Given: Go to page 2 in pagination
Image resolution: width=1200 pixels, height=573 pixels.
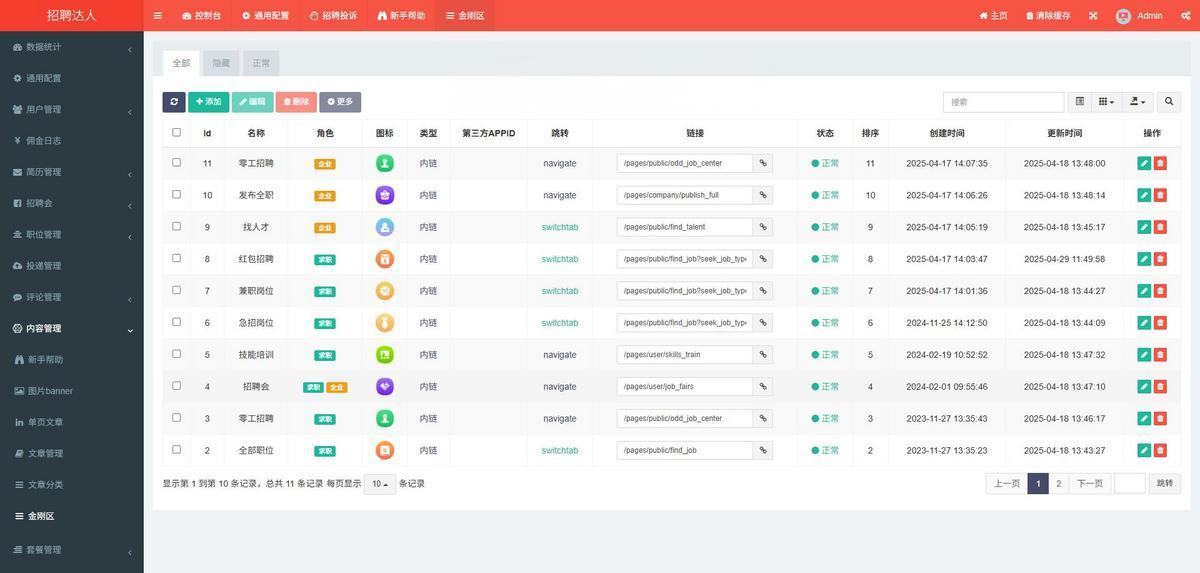Looking at the screenshot, I should [1059, 484].
